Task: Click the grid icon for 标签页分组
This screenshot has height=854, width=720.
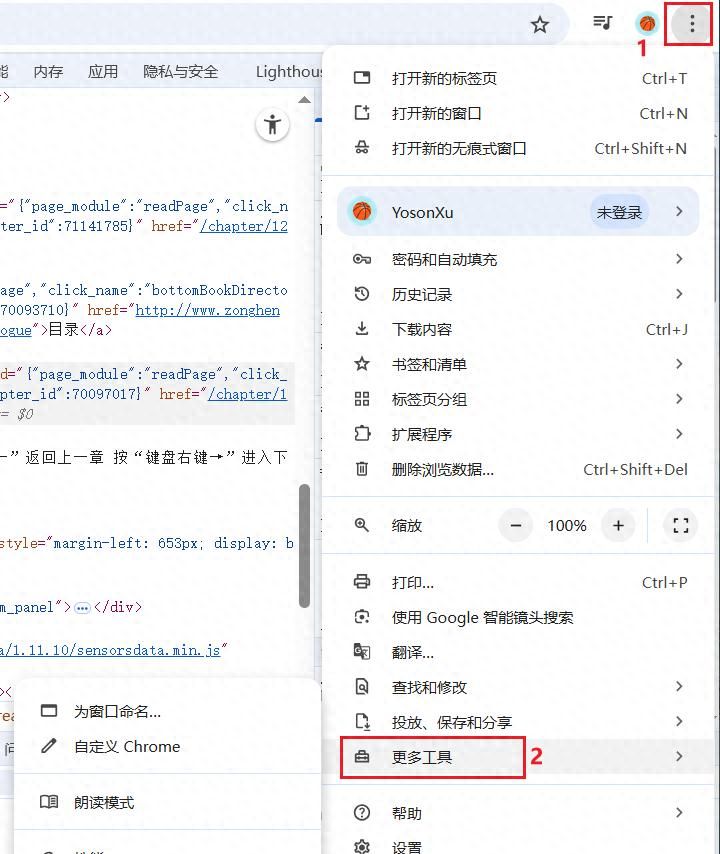Action: [362, 399]
